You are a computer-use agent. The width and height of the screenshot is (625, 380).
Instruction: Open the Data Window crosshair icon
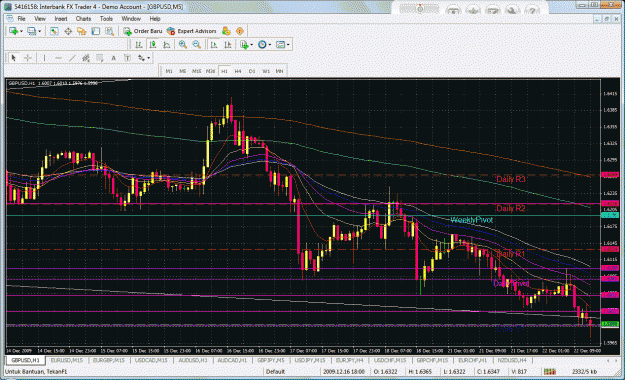pyautogui.click(x=68, y=31)
